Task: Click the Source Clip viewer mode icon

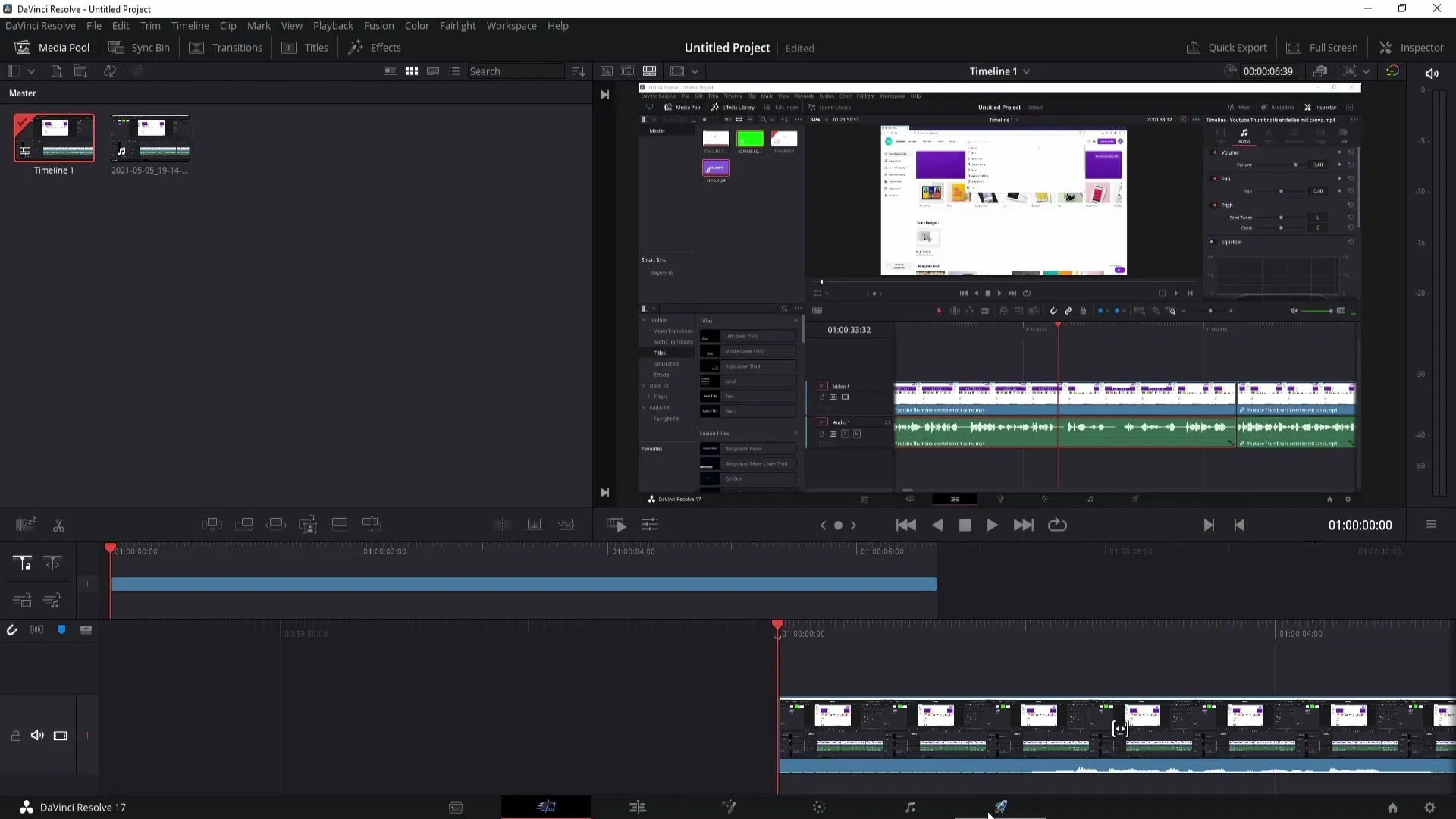Action: click(x=607, y=71)
